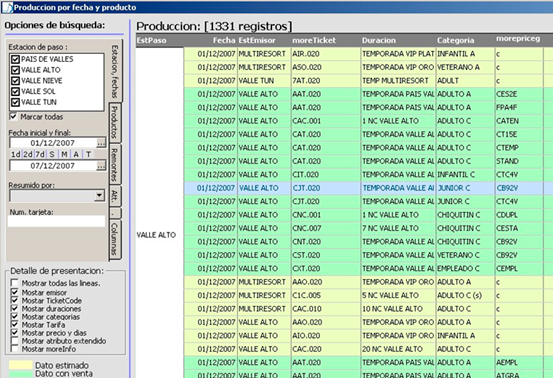Switch to Estacion, fechas vertical tab
The width and height of the screenshot is (553, 378).
tap(115, 71)
